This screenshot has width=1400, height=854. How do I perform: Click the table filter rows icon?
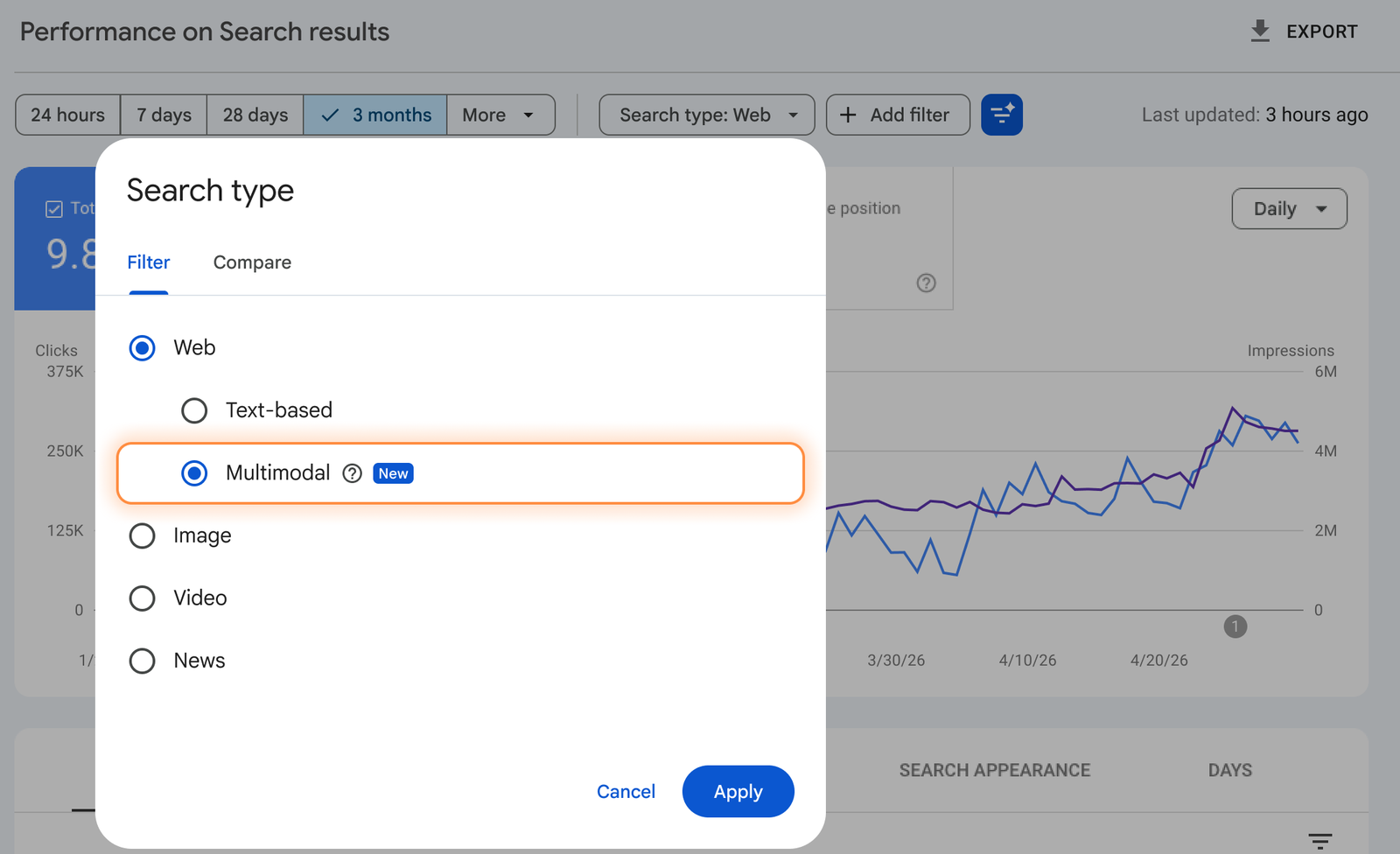1320,841
